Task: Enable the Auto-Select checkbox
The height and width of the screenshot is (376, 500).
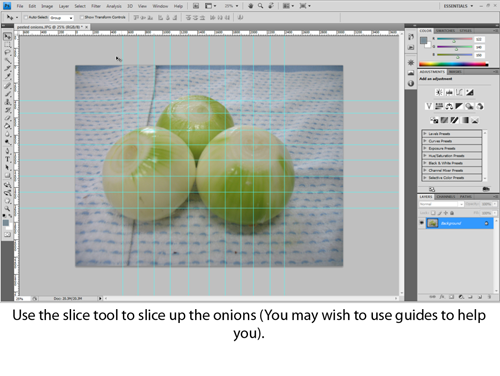Action: coord(26,17)
